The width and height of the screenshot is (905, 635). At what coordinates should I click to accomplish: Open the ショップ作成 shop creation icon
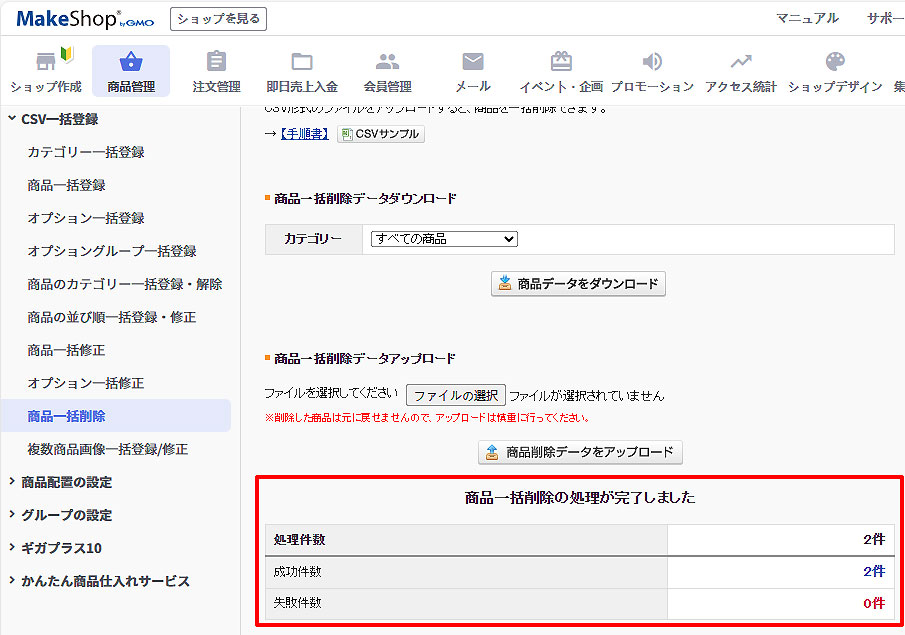pyautogui.click(x=46, y=62)
